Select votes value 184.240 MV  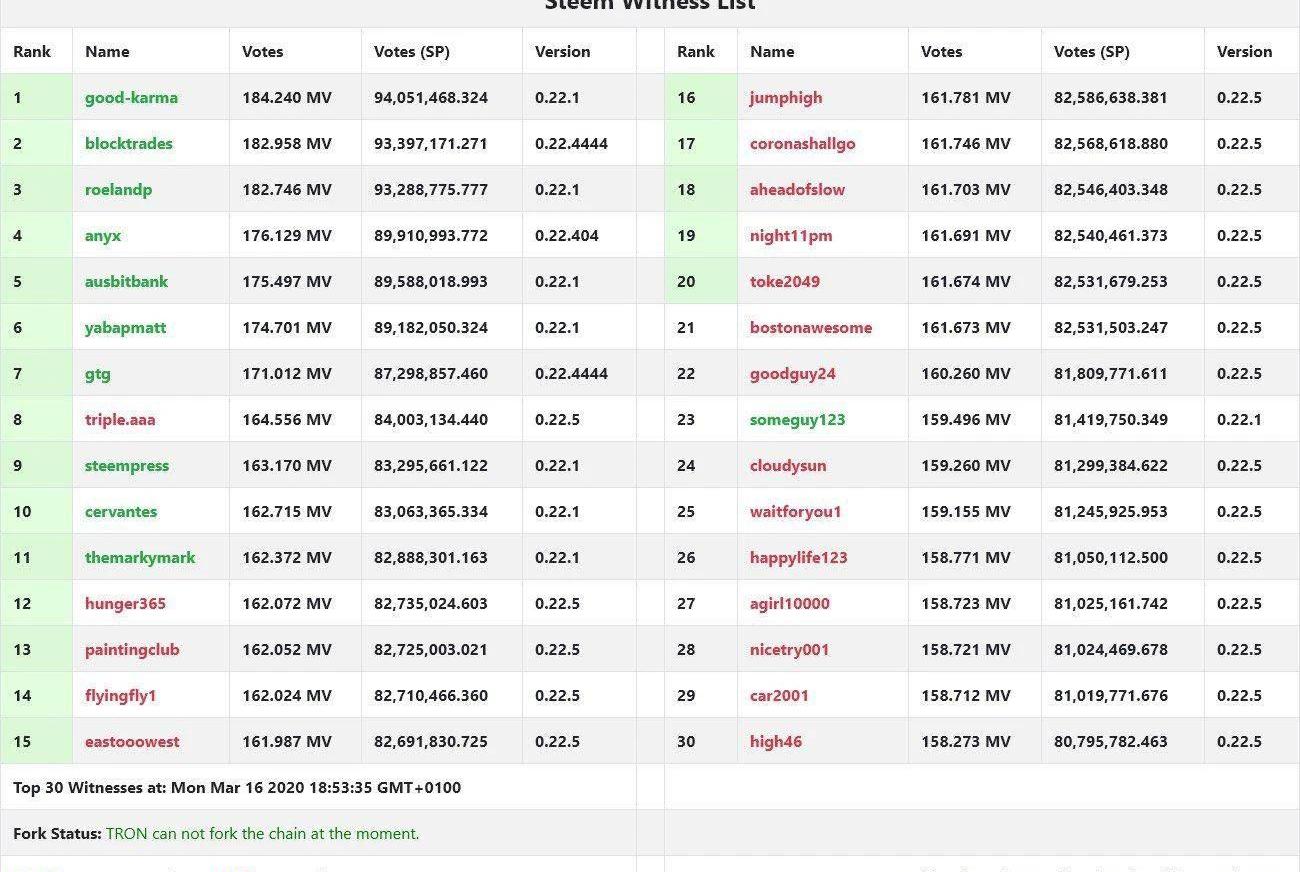coord(287,98)
